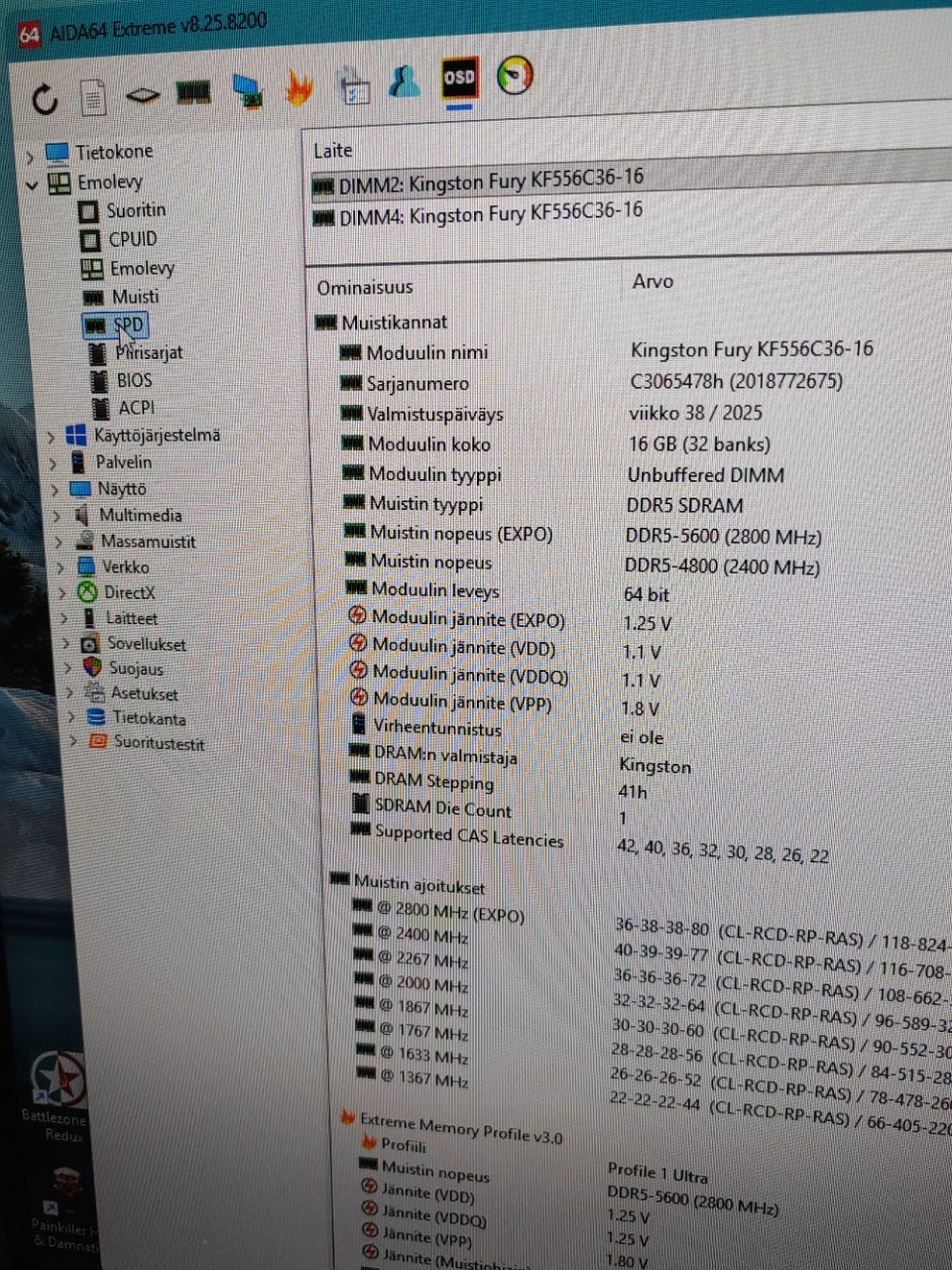Click the Arvo column header
This screenshot has width=952, height=1270.
coord(653,282)
